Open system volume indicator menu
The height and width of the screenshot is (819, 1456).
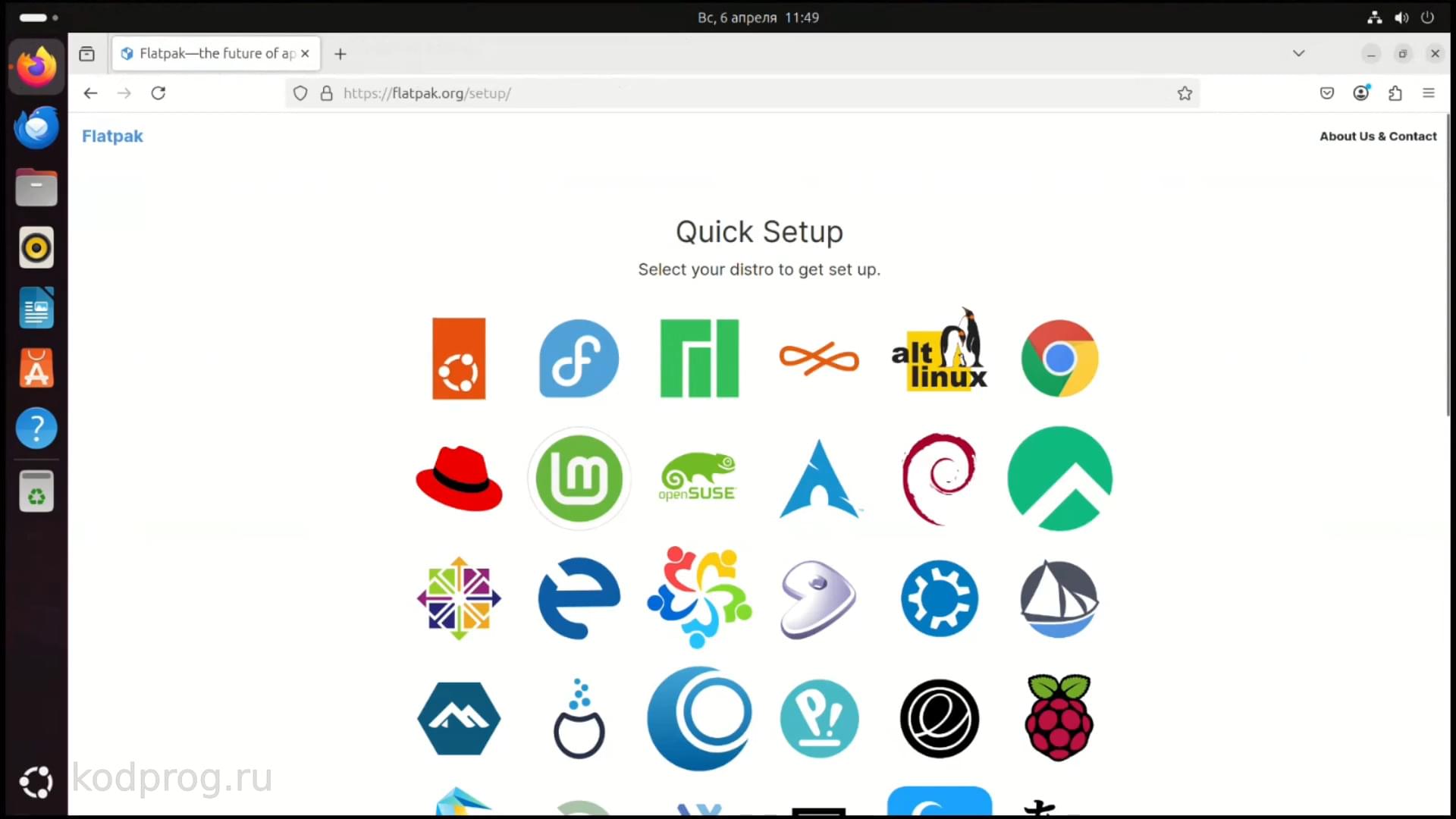(x=1401, y=17)
